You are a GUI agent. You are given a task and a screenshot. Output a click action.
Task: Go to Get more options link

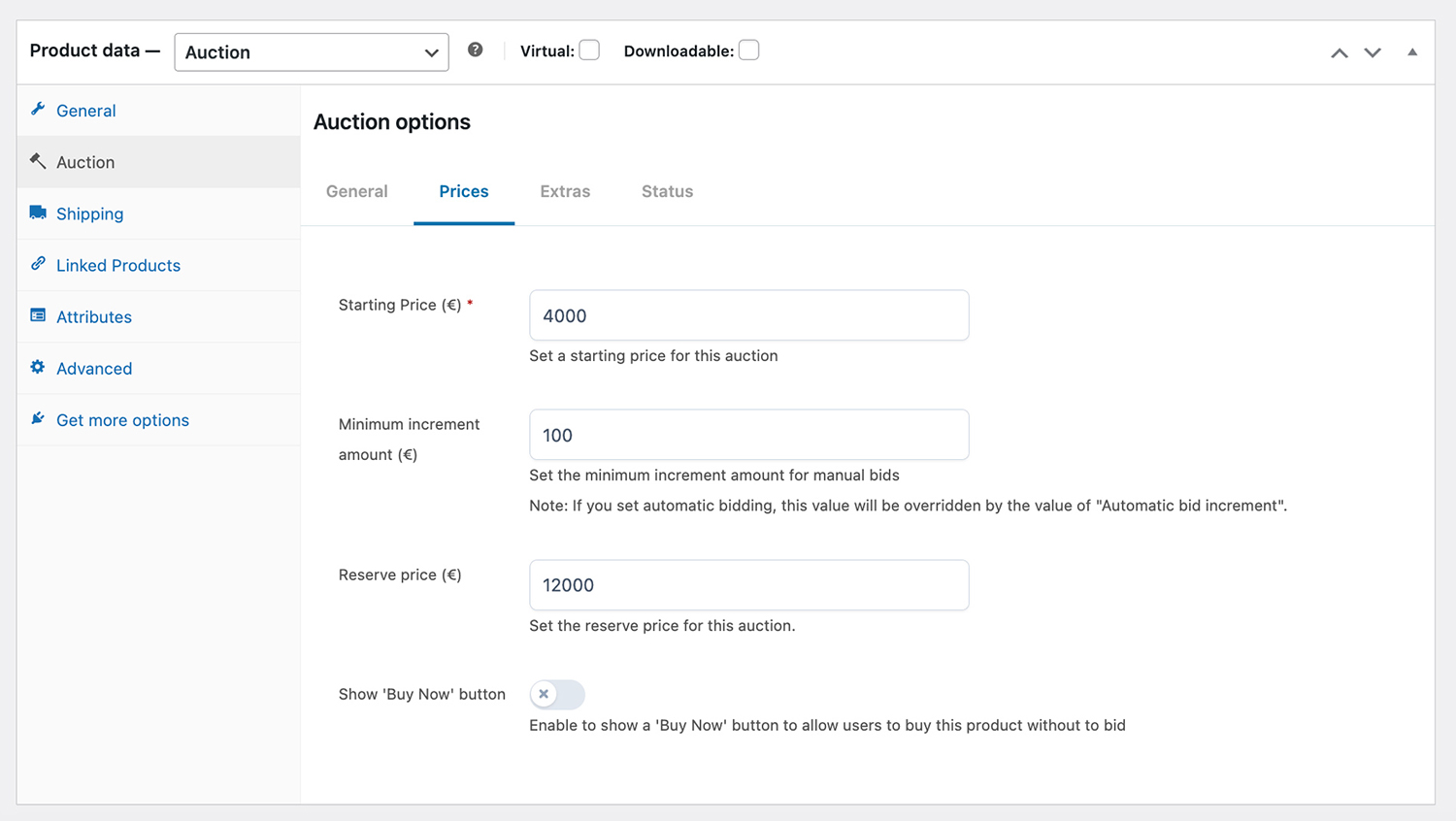(x=122, y=420)
